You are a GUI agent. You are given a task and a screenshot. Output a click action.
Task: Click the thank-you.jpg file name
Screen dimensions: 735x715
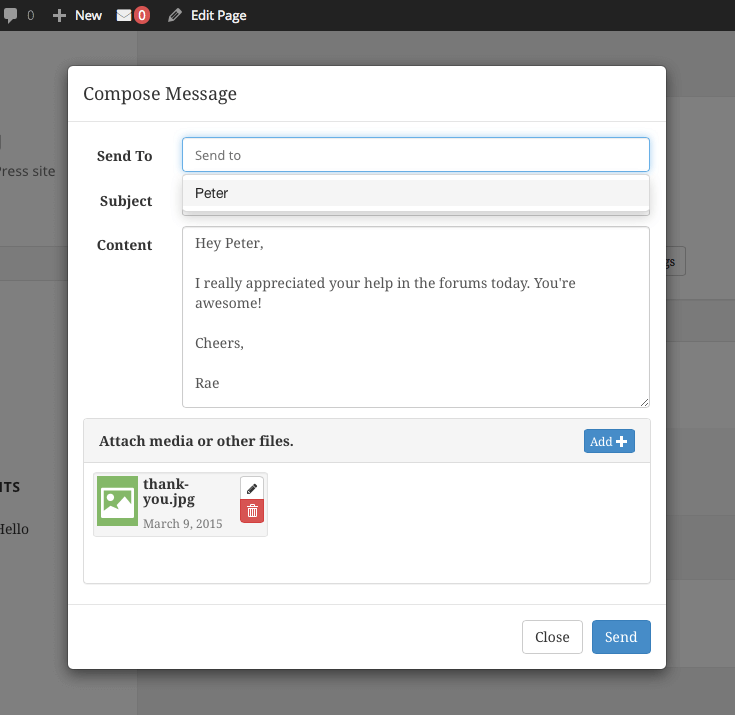click(x=169, y=491)
